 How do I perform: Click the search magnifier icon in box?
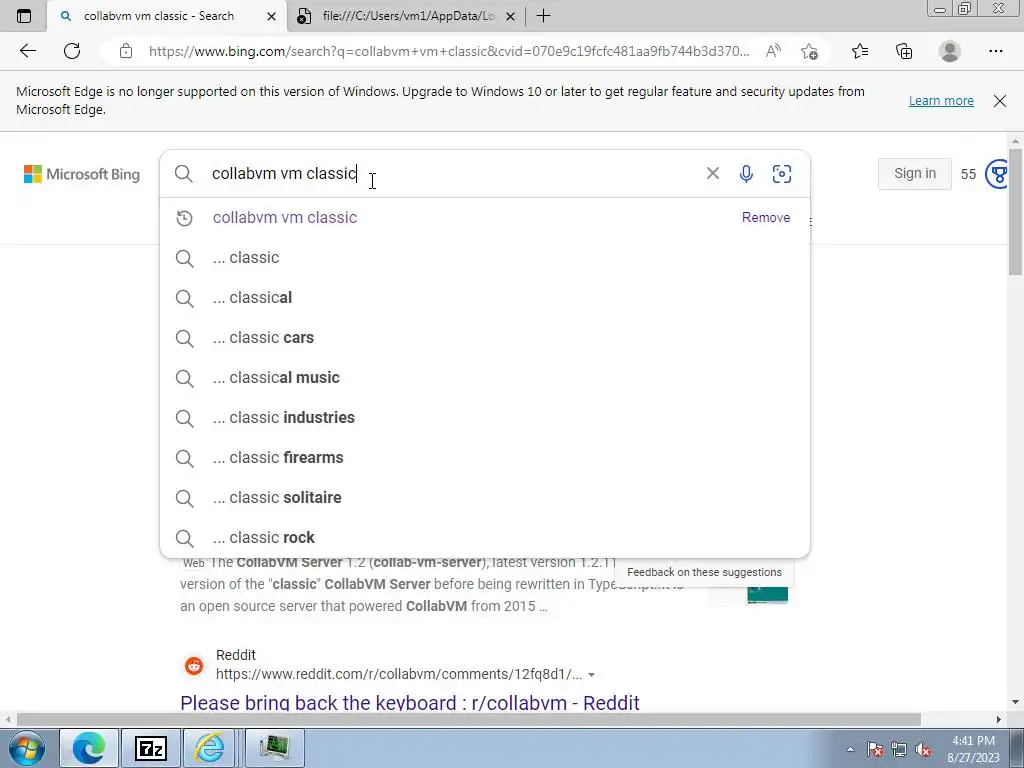[184, 174]
